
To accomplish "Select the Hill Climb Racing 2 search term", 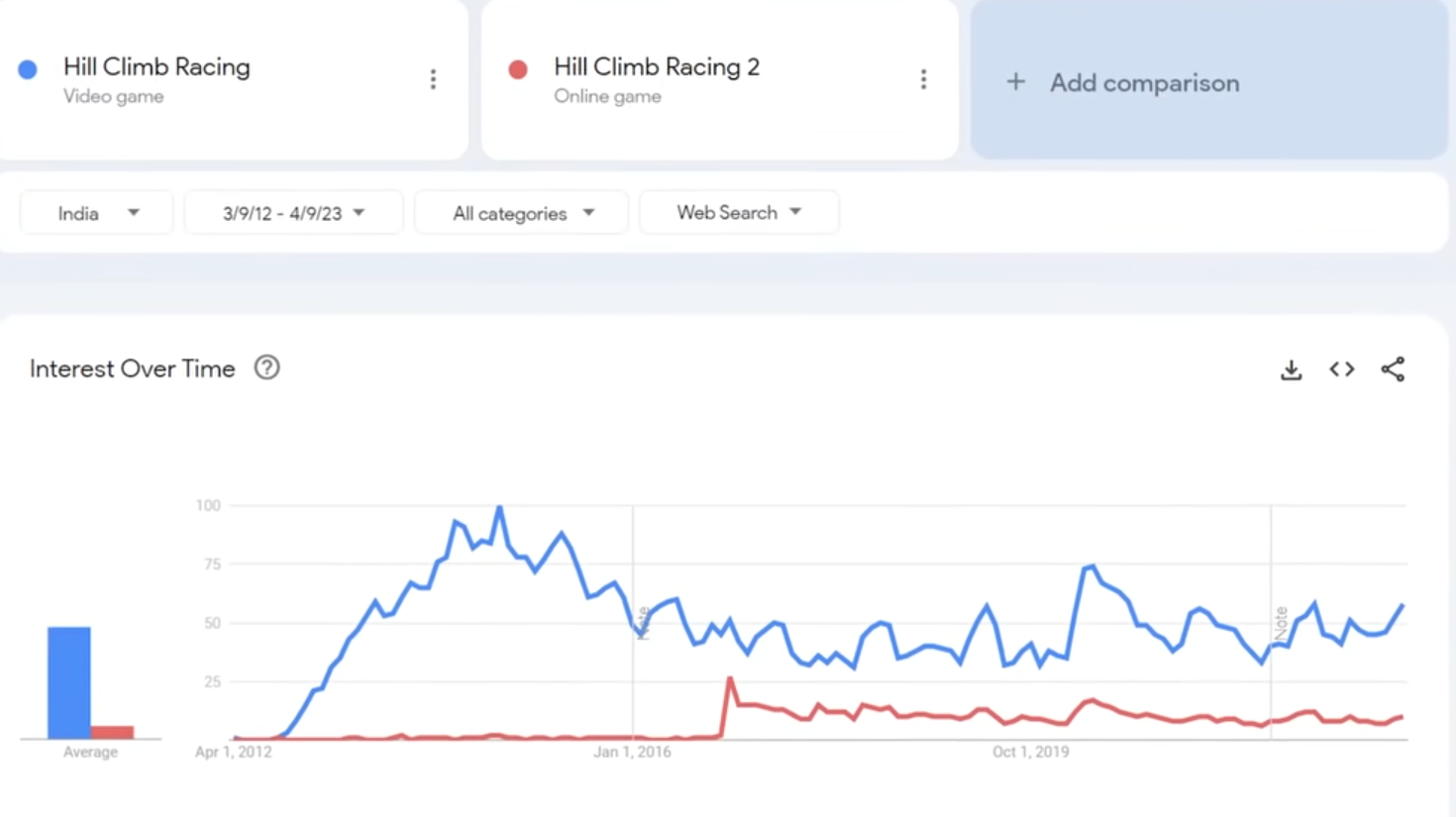I will coord(657,67).
